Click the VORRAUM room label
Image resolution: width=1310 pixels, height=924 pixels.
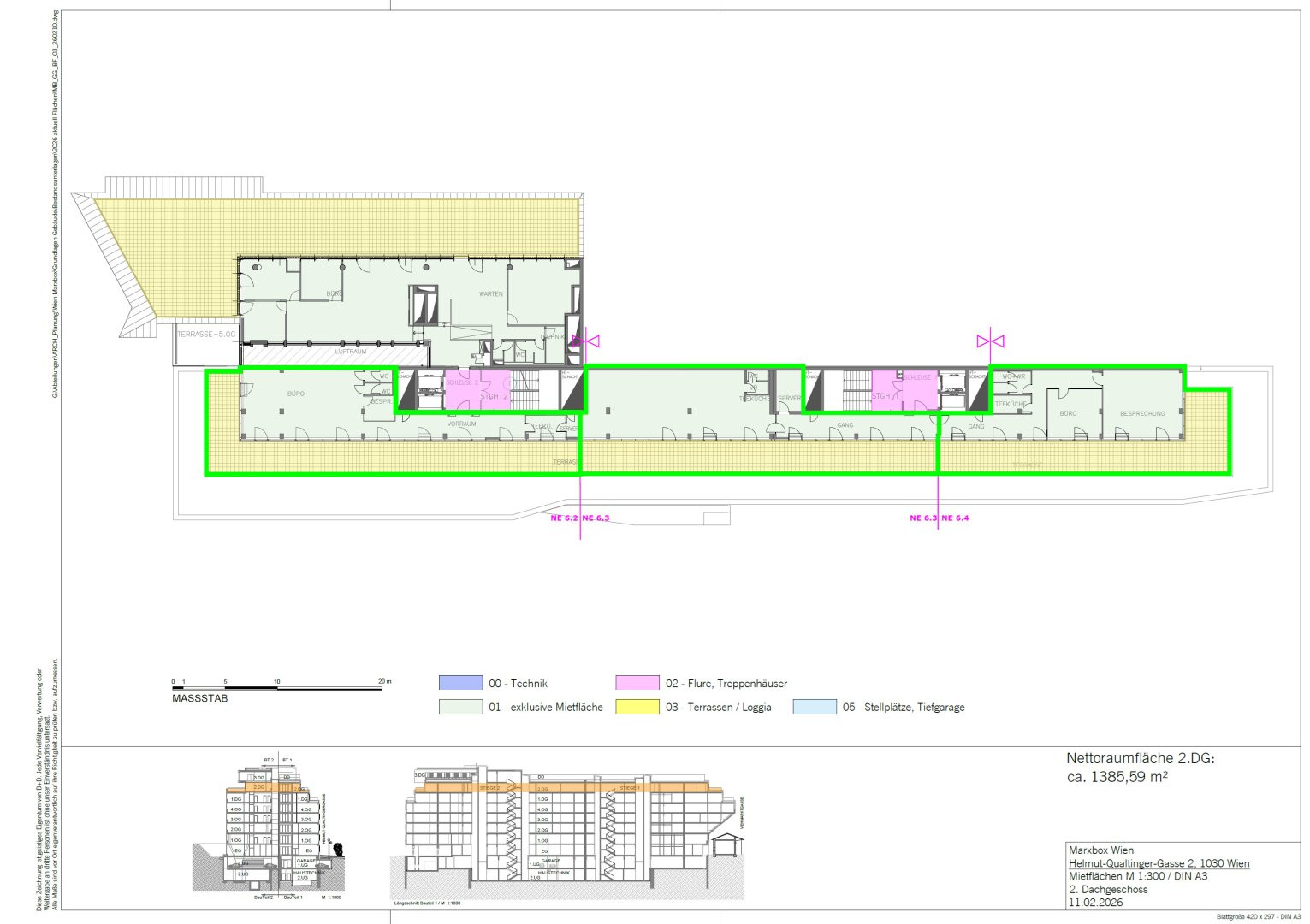(x=461, y=423)
